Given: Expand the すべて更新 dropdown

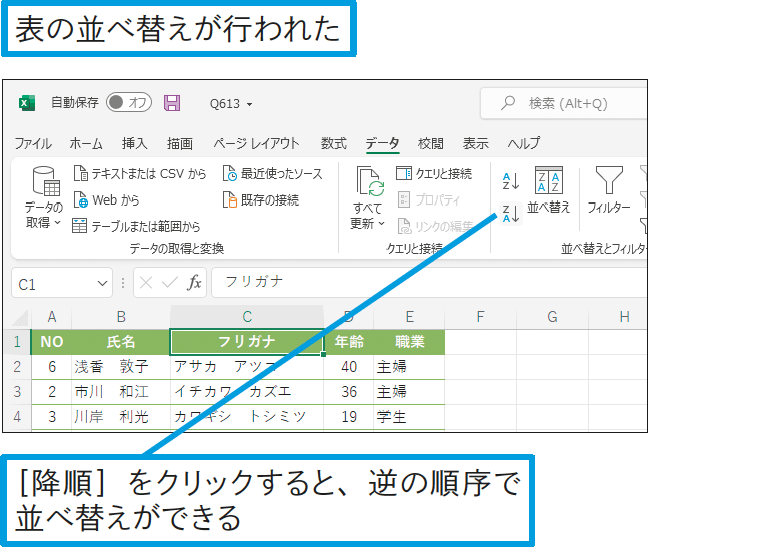Looking at the screenshot, I should pos(368,198).
